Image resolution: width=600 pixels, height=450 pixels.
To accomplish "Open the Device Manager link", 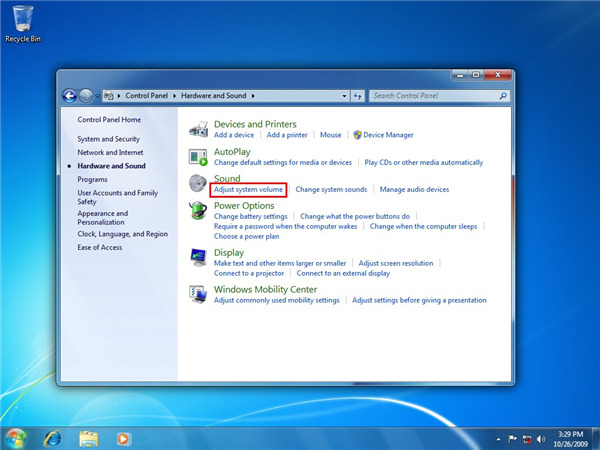I will click(388, 134).
